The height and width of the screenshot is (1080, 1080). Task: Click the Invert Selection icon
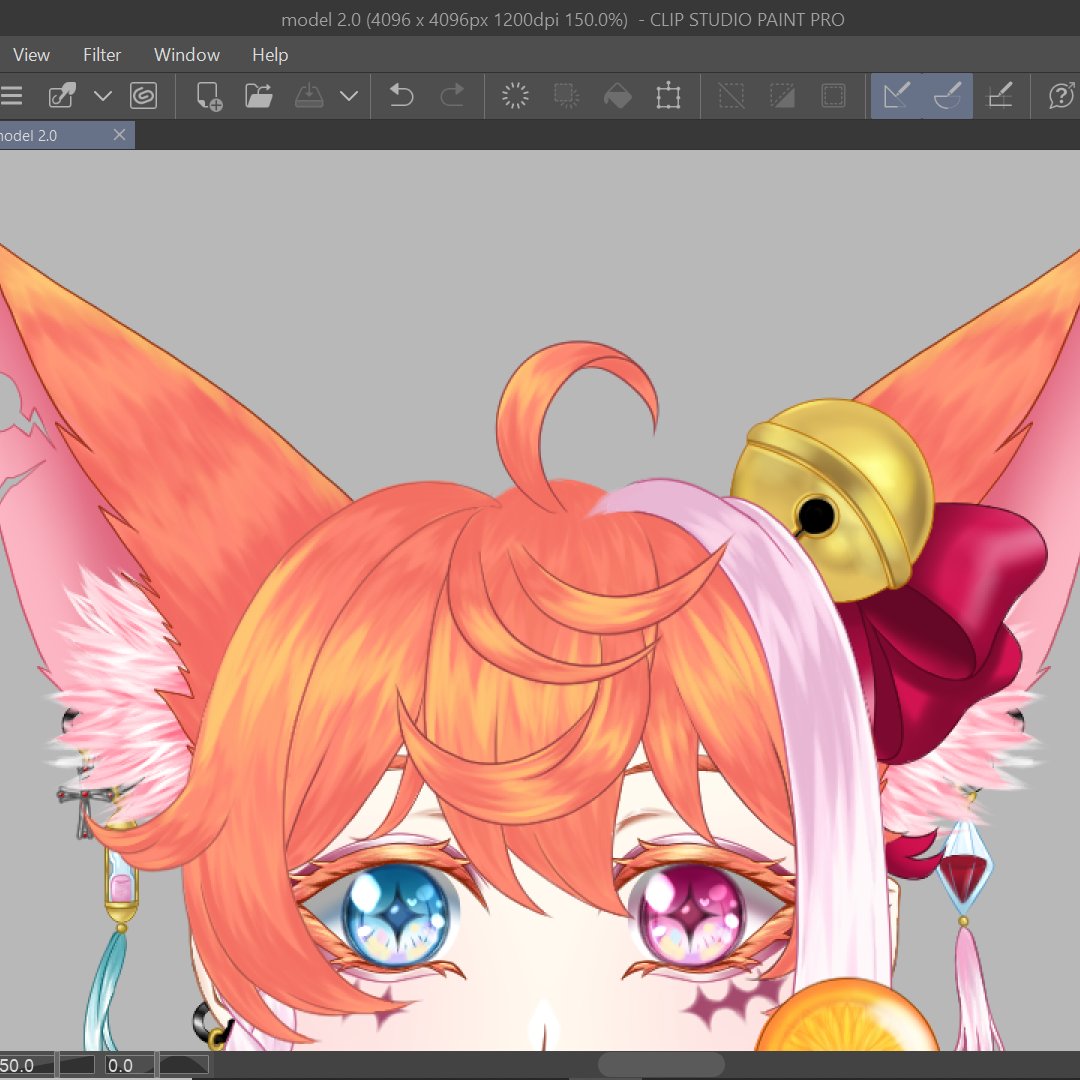pyautogui.click(x=782, y=95)
